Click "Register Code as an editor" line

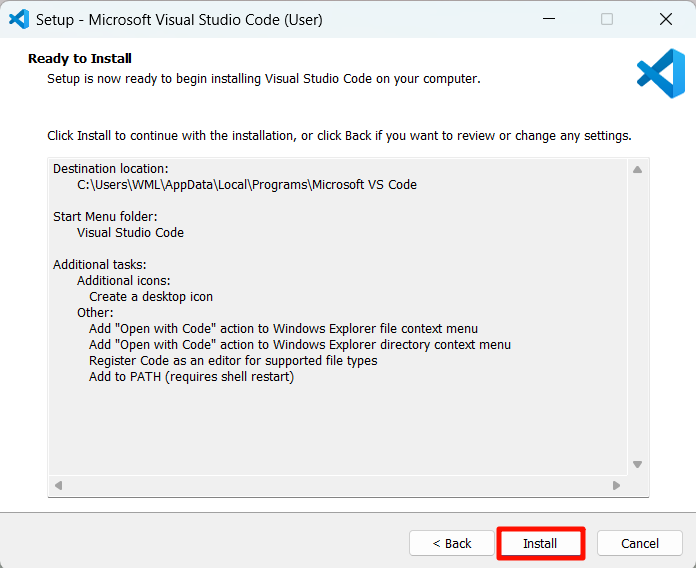click(x=233, y=360)
